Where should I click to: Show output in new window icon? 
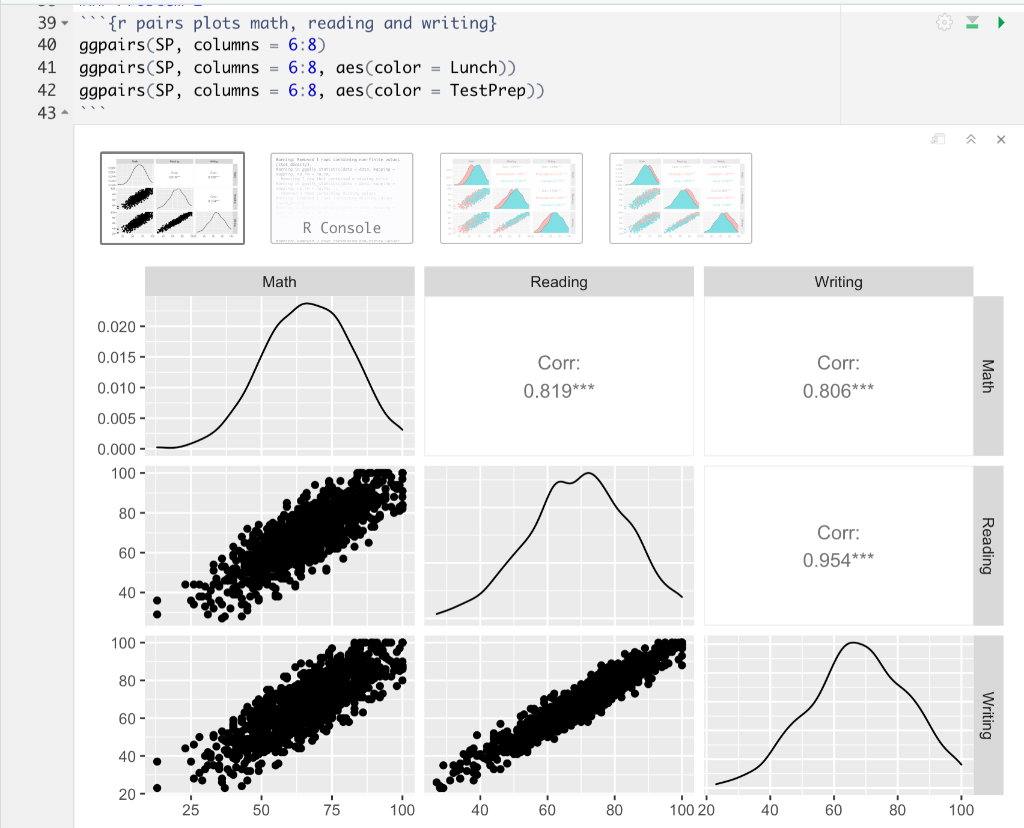938,139
